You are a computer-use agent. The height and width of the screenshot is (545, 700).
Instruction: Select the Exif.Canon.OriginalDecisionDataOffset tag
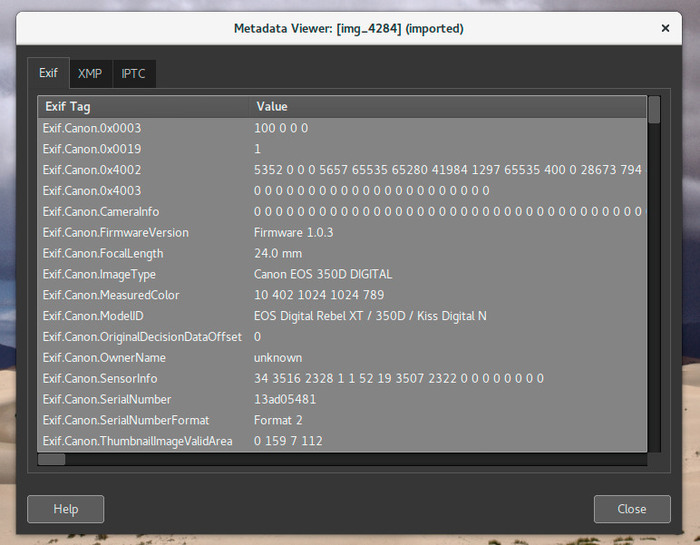(x=142, y=337)
